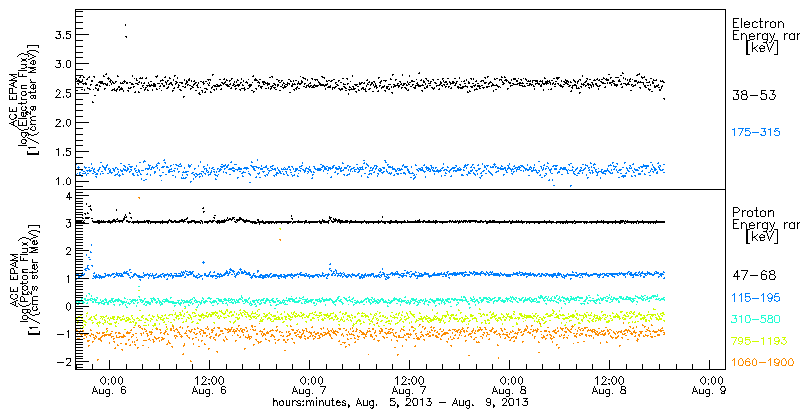Click the Electron Energy range heading
800x410 pixels.
pyautogui.click(x=765, y=36)
